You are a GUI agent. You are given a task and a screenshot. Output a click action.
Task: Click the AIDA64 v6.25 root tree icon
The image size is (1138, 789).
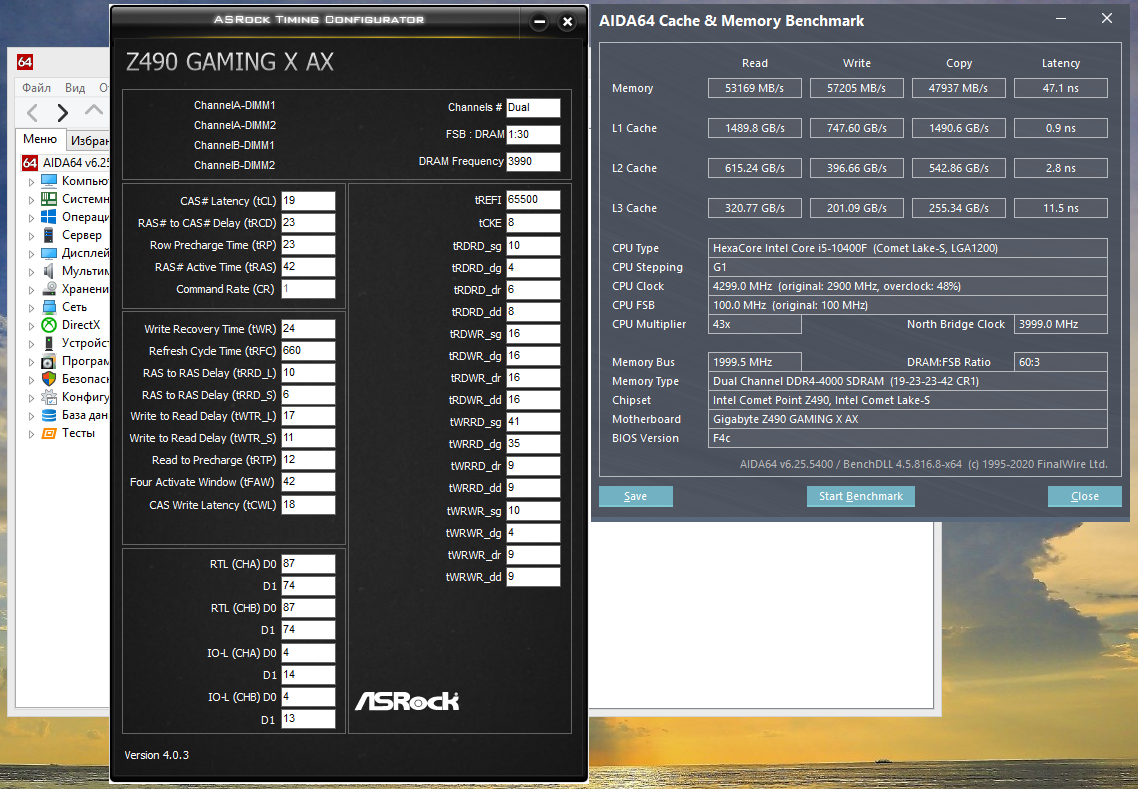tap(30, 163)
